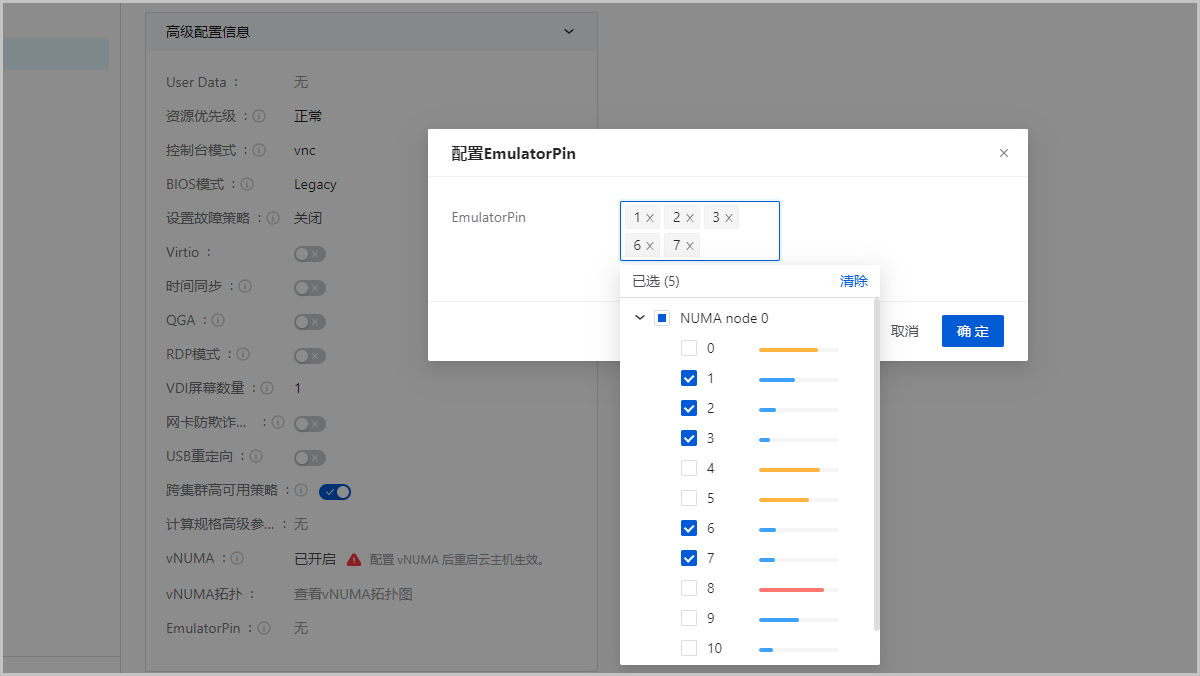This screenshot has width=1200, height=676.
Task: Collapse the NUMA node 0 tree
Action: pyautogui.click(x=640, y=318)
